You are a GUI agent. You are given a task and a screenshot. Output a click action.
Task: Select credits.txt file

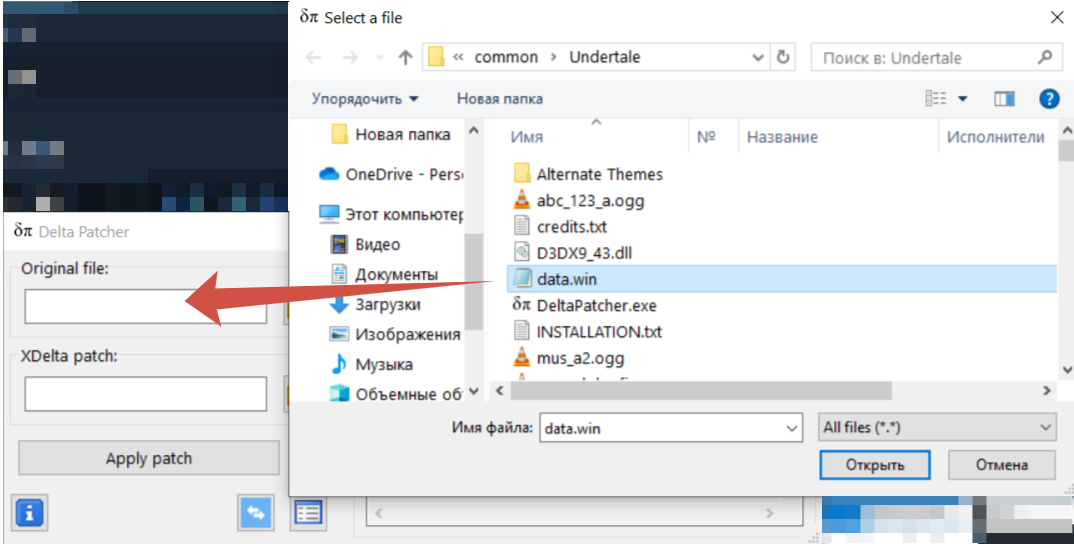[x=572, y=227]
